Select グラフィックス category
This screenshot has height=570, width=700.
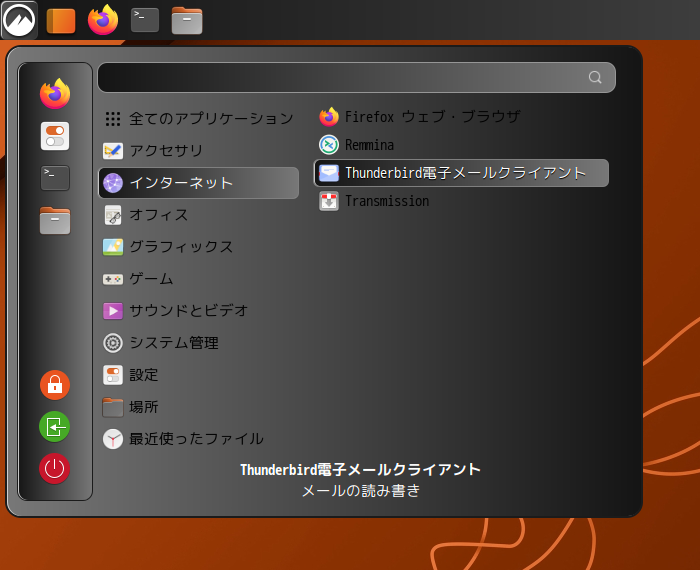click(199, 247)
